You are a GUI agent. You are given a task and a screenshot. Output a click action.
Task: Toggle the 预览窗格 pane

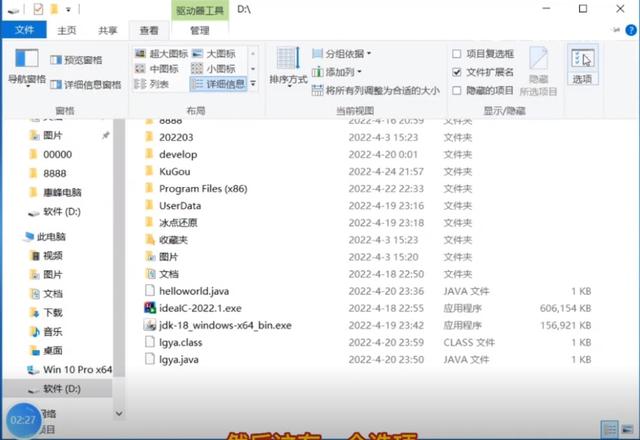[76, 60]
